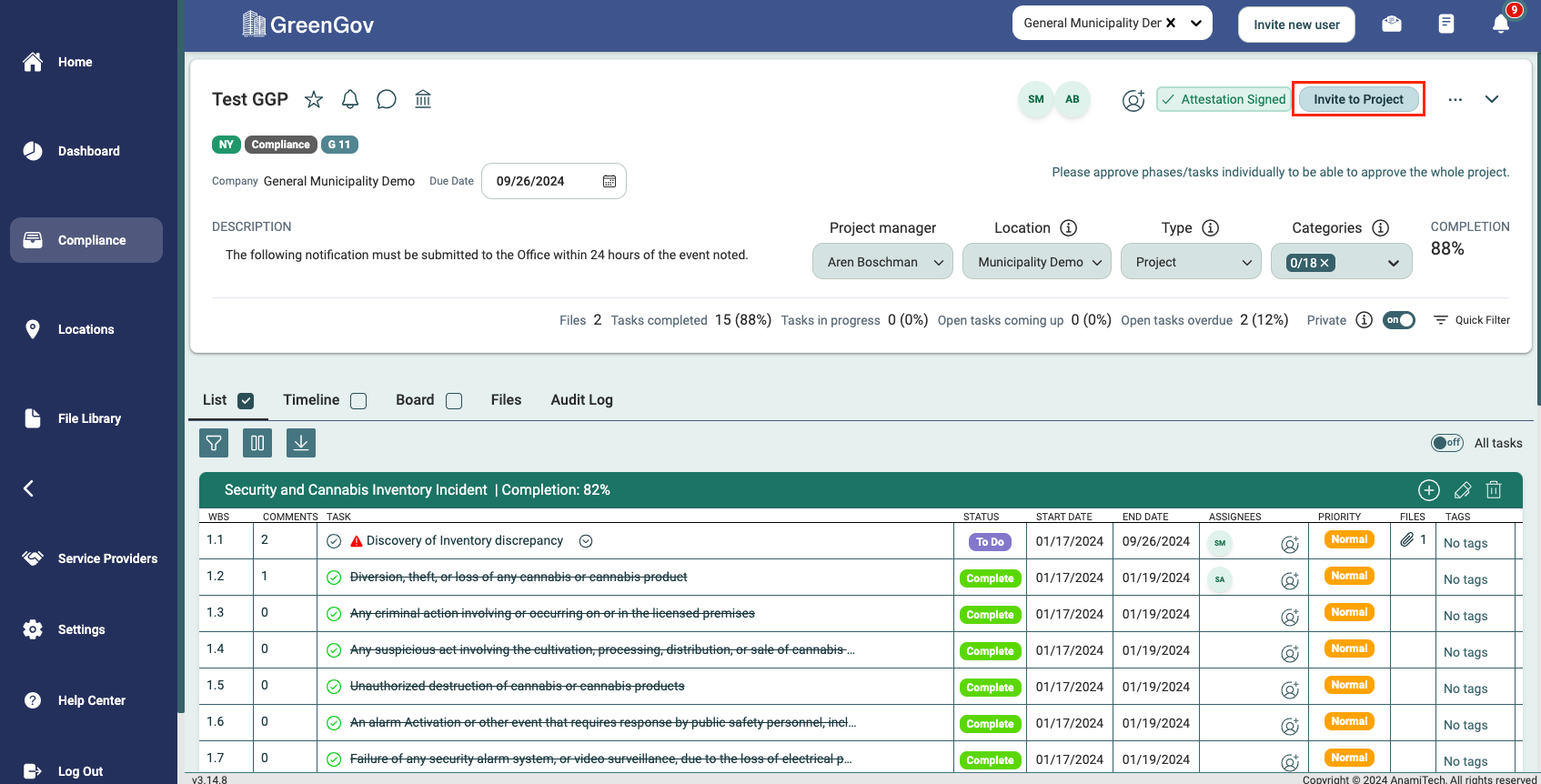
Task: Check the Timeline view checkbox
Action: coord(358,401)
